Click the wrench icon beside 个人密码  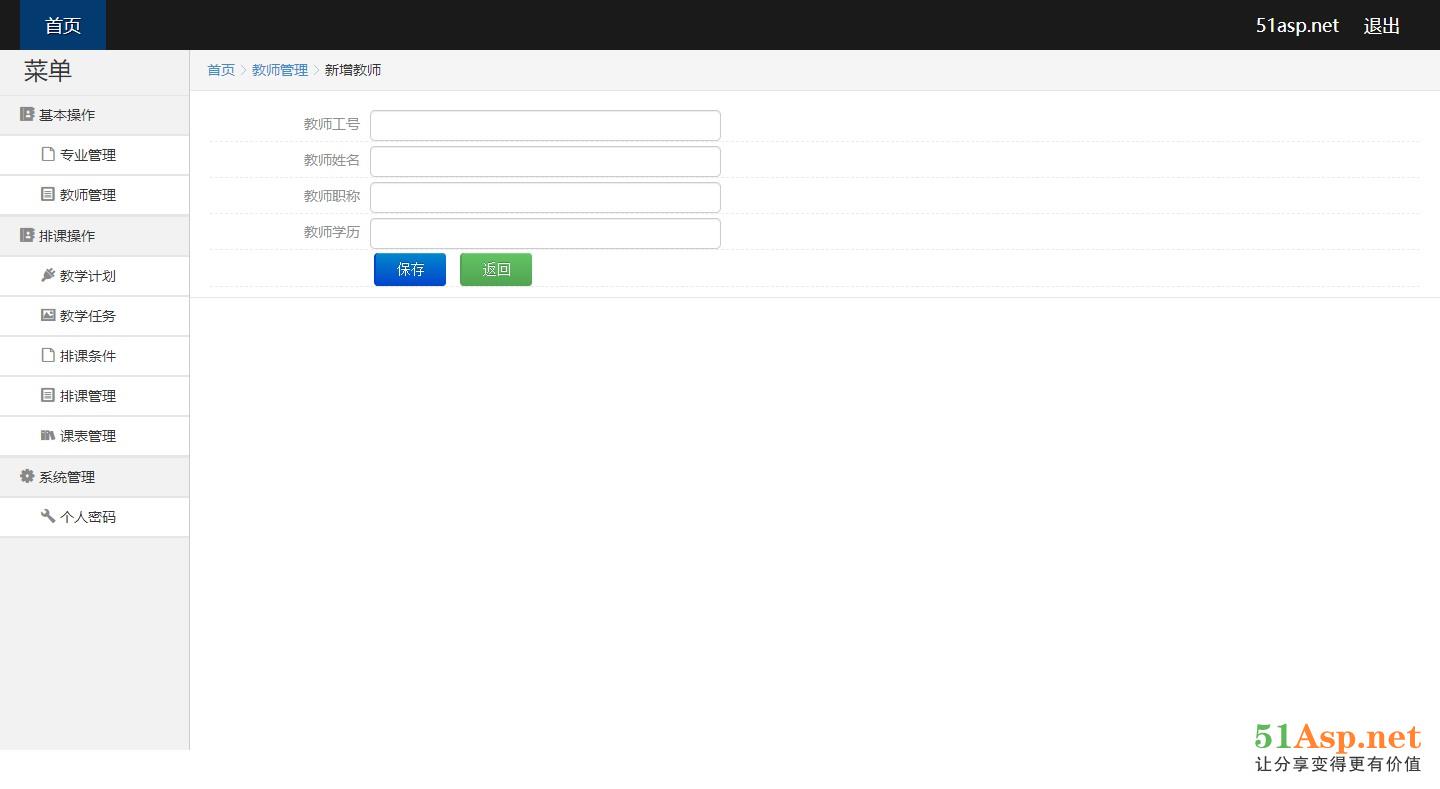click(47, 516)
